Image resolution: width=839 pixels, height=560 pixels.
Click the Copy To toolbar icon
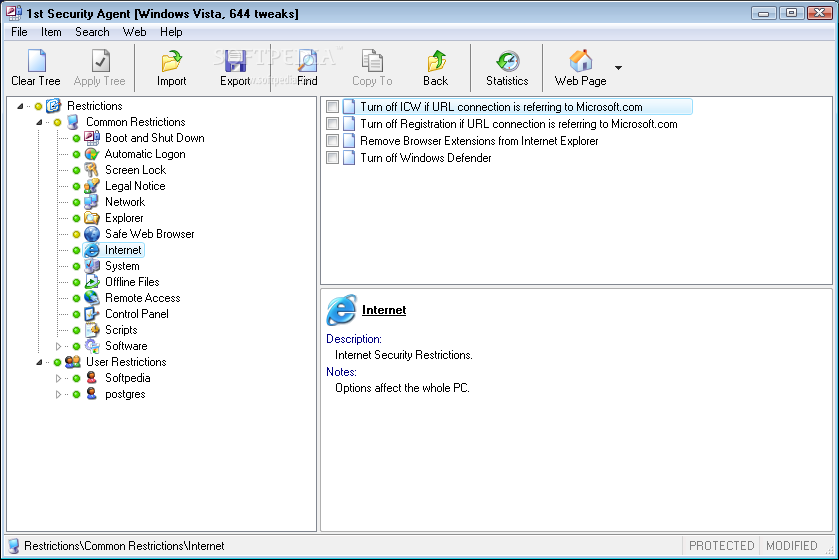[372, 60]
